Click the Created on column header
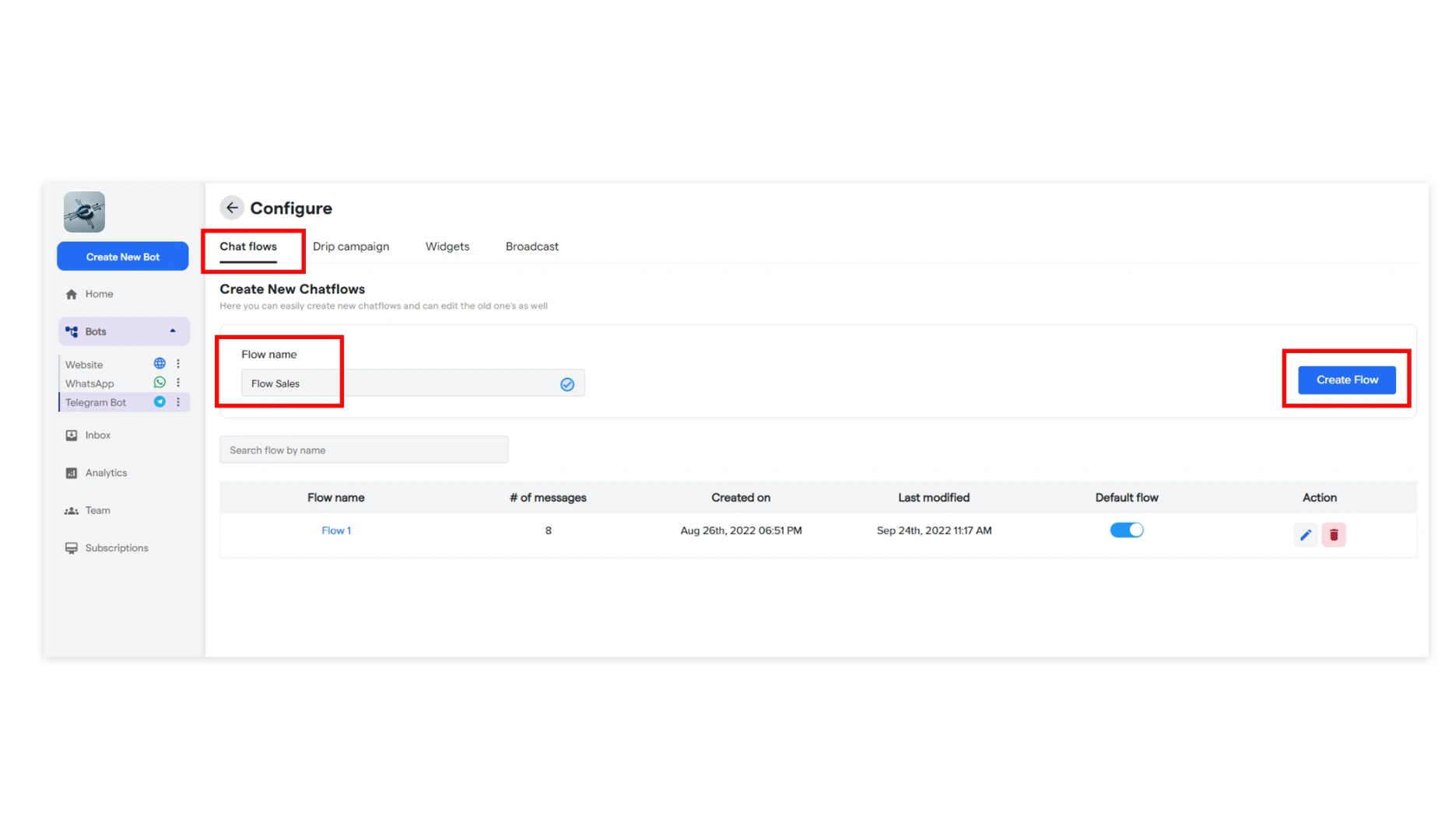This screenshot has width=1452, height=840. 741,498
